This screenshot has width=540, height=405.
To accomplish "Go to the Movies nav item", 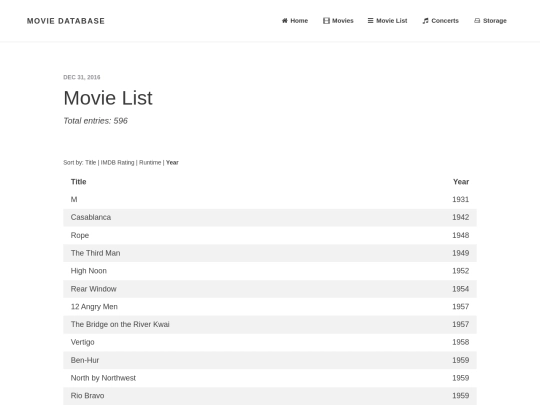I will pyautogui.click(x=338, y=21).
